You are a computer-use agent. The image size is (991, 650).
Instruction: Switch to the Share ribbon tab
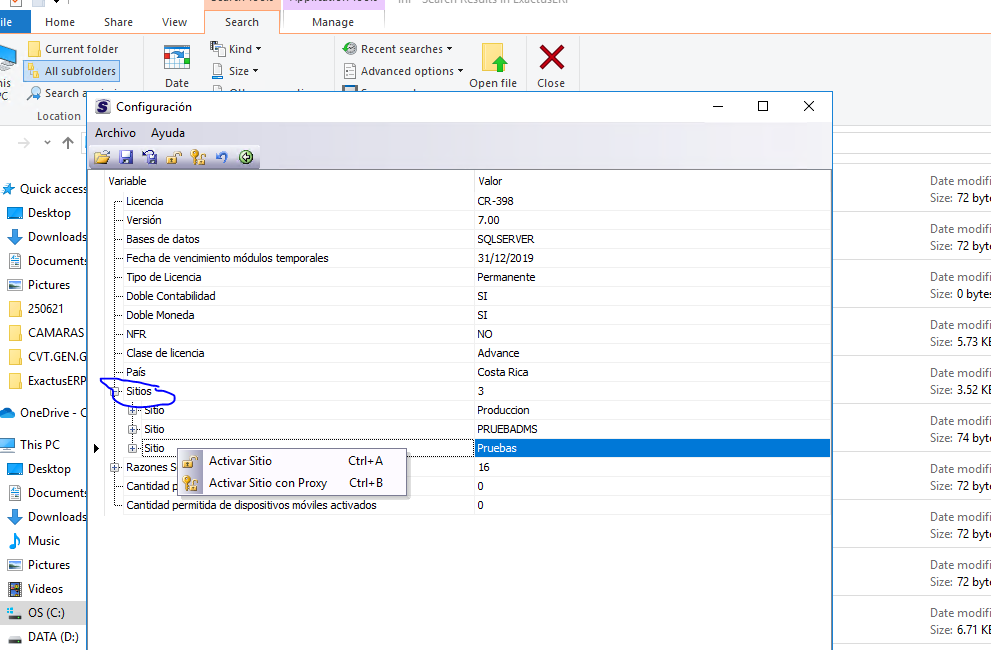[118, 22]
